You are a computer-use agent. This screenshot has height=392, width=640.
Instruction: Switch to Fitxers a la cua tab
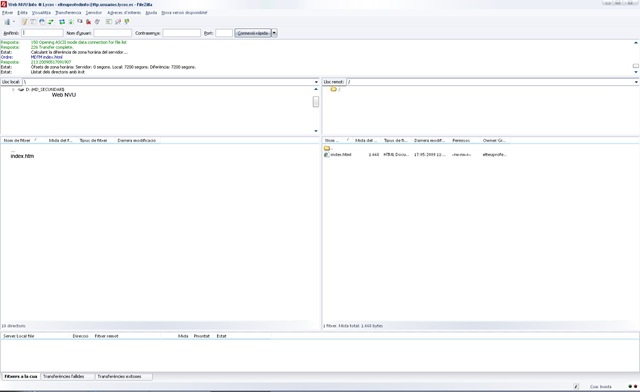point(21,376)
